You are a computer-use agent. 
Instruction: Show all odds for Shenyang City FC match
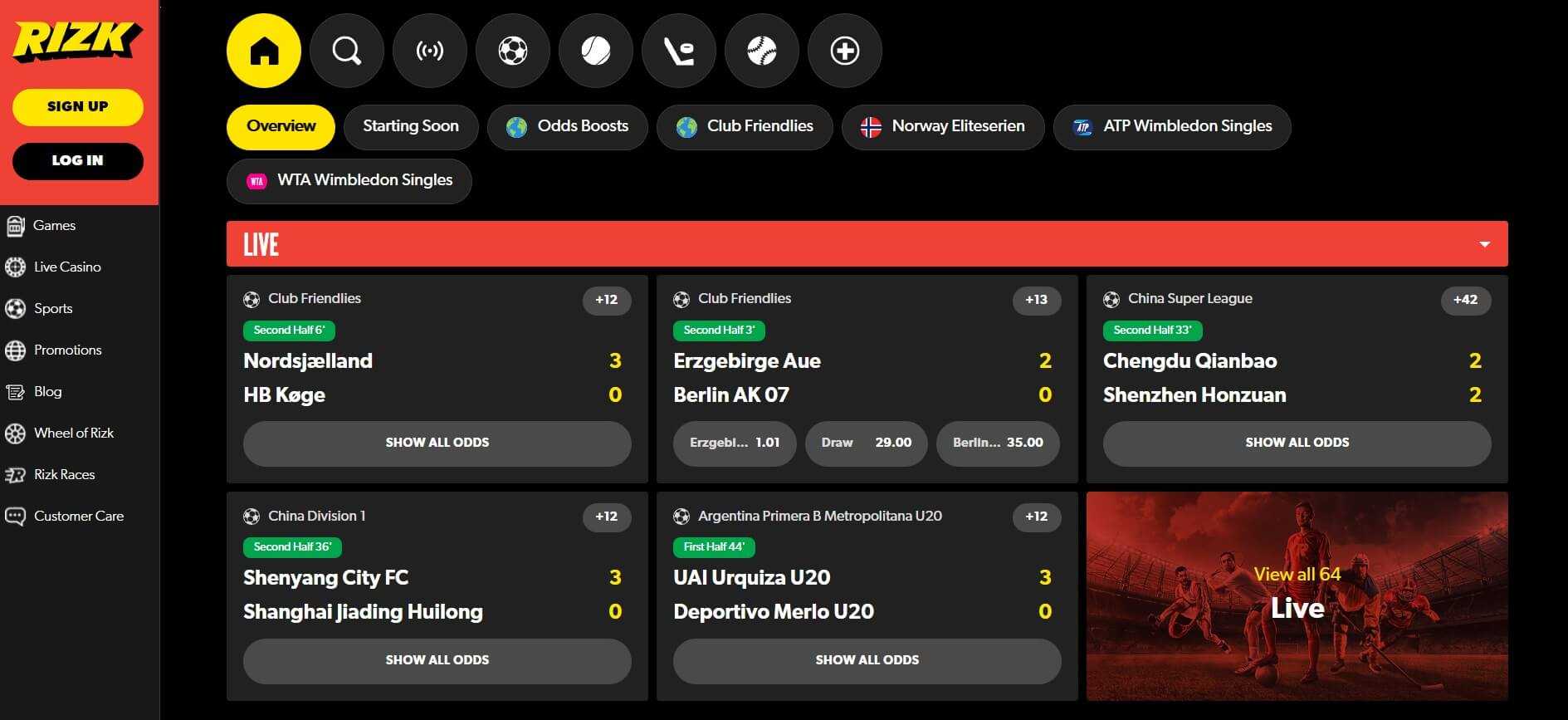pos(437,660)
